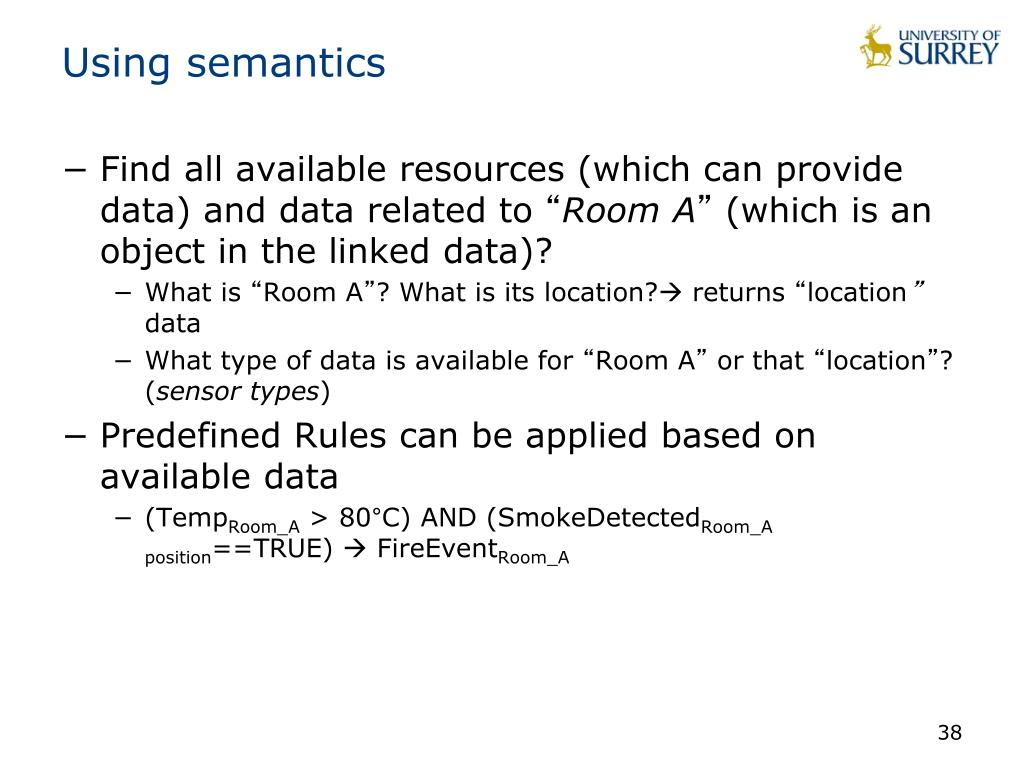The image size is (1024, 768).
Task: Click 'SmokeDetected' in the rule
Action: click(598, 517)
